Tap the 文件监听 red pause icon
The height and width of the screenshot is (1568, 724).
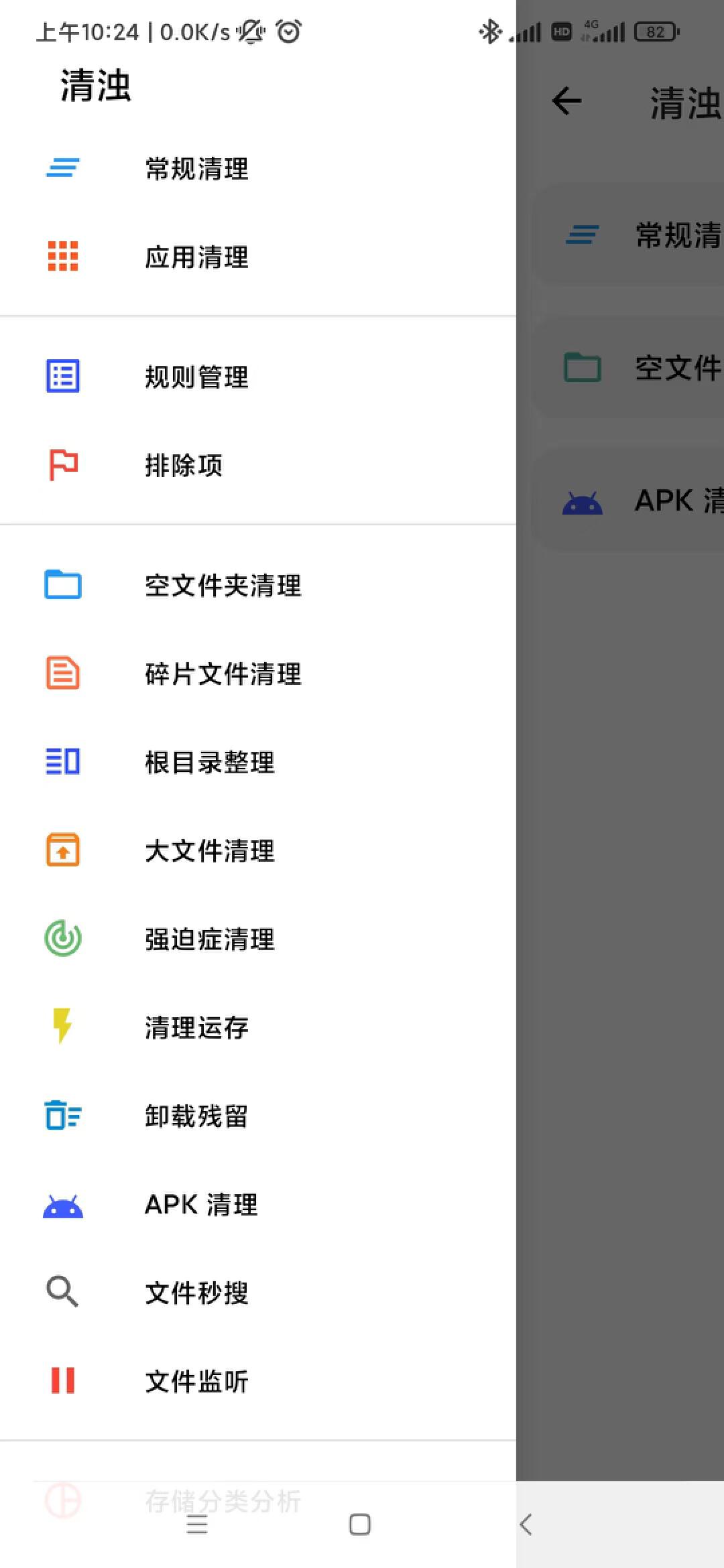pos(63,1380)
